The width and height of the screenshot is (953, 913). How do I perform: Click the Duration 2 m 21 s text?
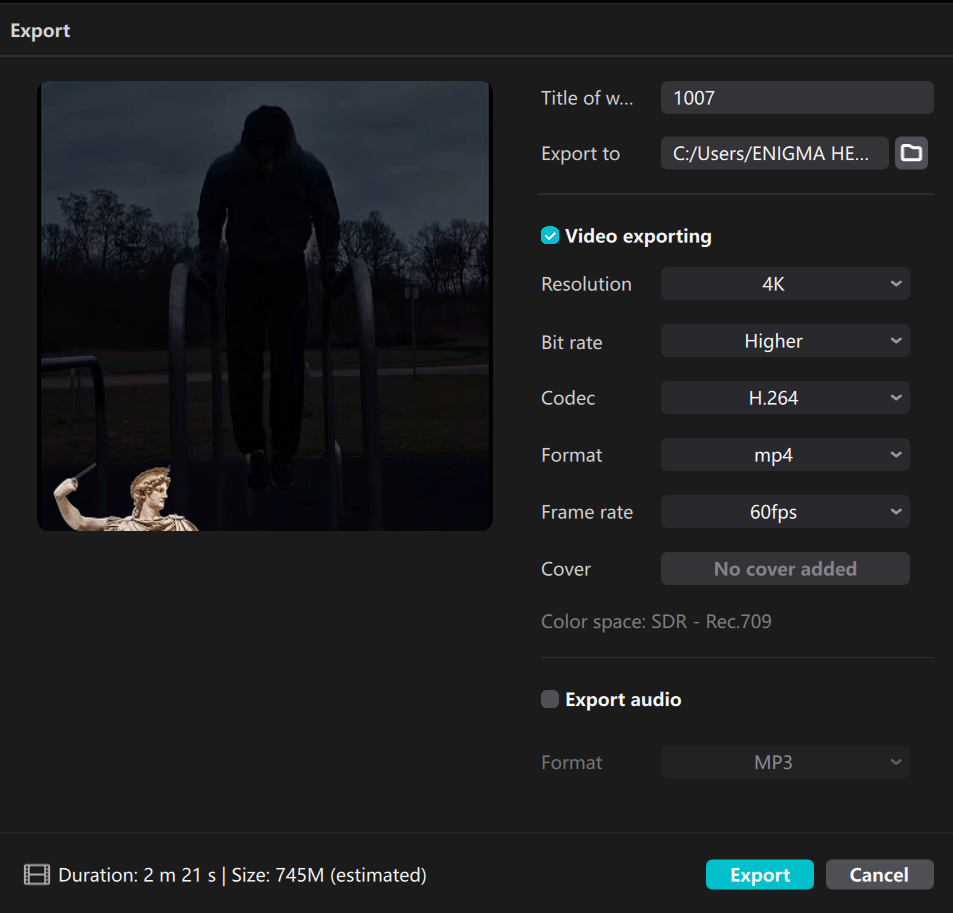tap(137, 875)
